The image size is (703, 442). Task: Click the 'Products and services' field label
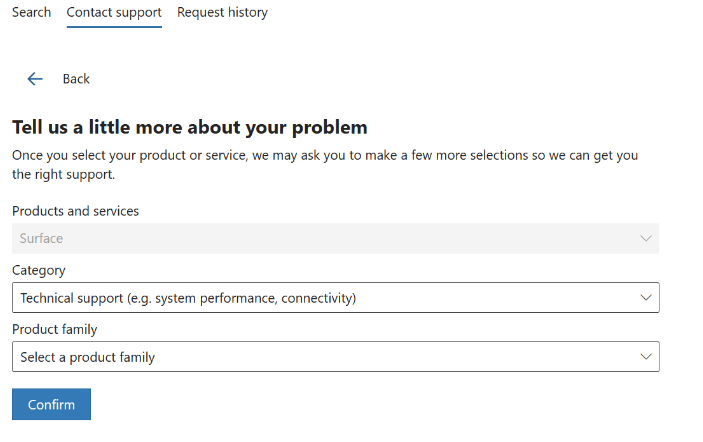tap(76, 211)
